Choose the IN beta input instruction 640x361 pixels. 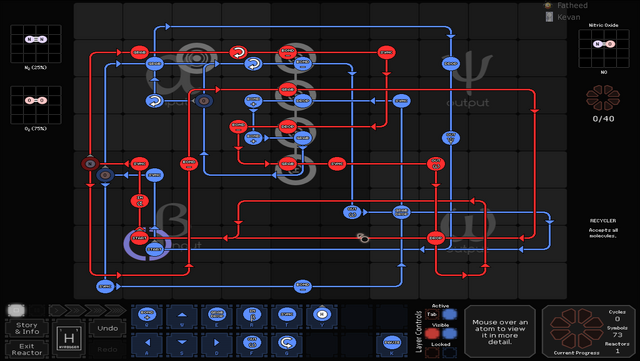251,315
